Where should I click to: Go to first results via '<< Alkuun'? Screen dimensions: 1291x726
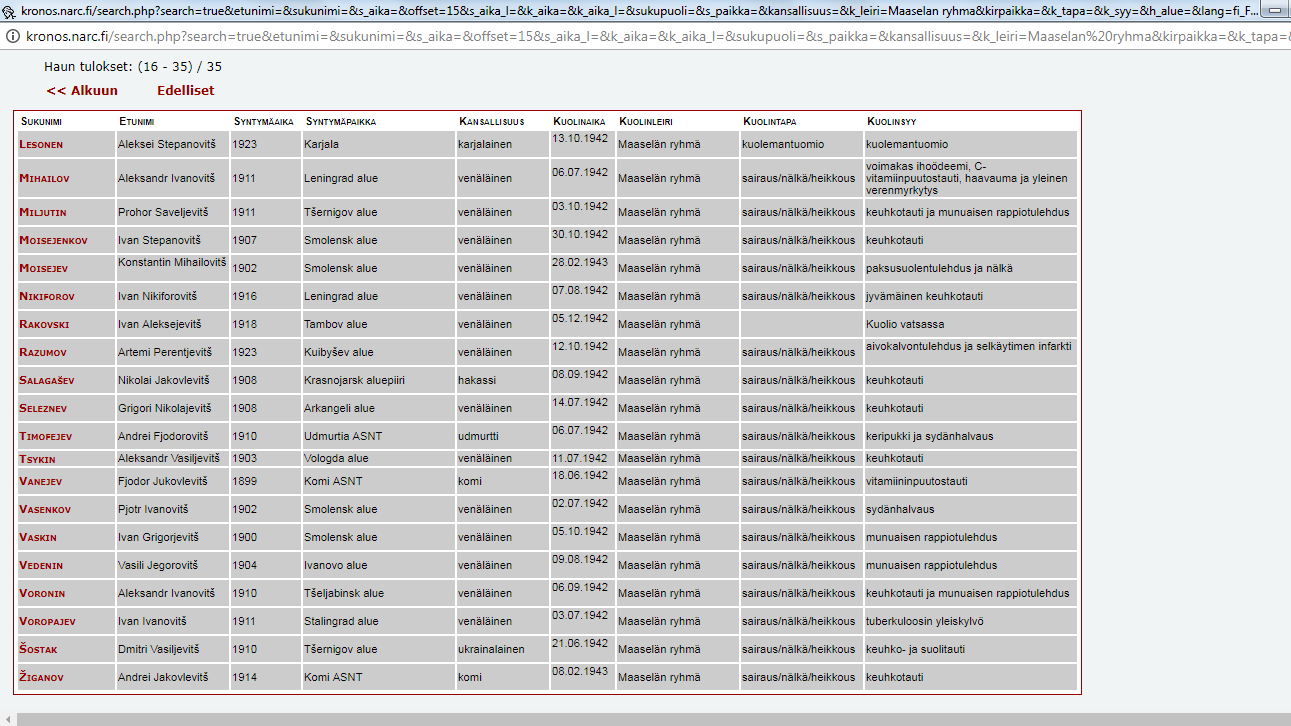(81, 91)
